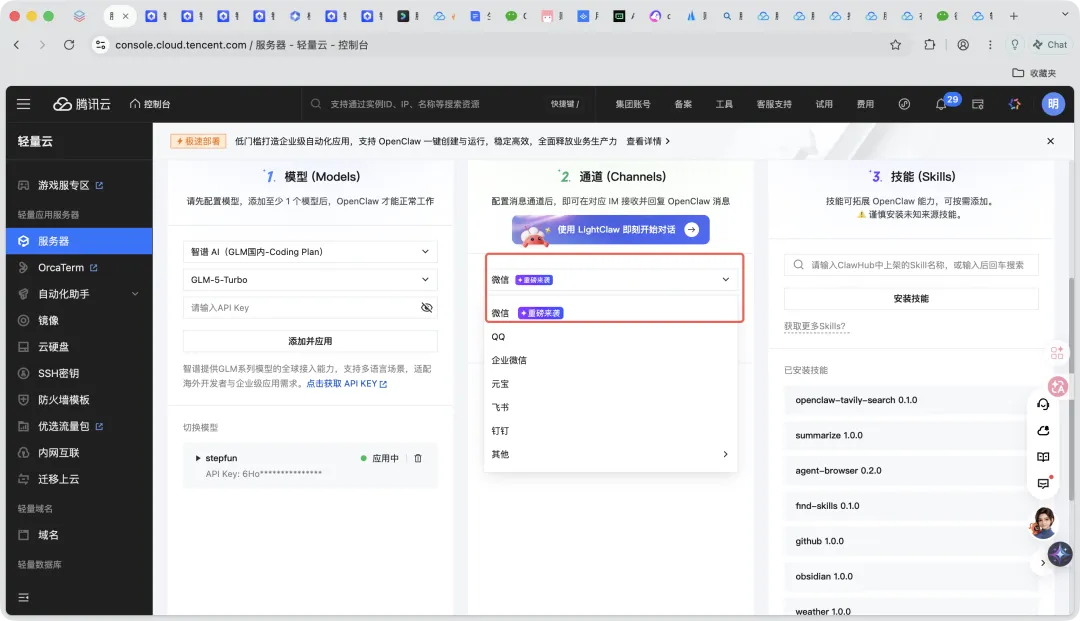Image resolution: width=1080 pixels, height=621 pixels.
Task: Bookmark this page with star icon
Action: 895,45
